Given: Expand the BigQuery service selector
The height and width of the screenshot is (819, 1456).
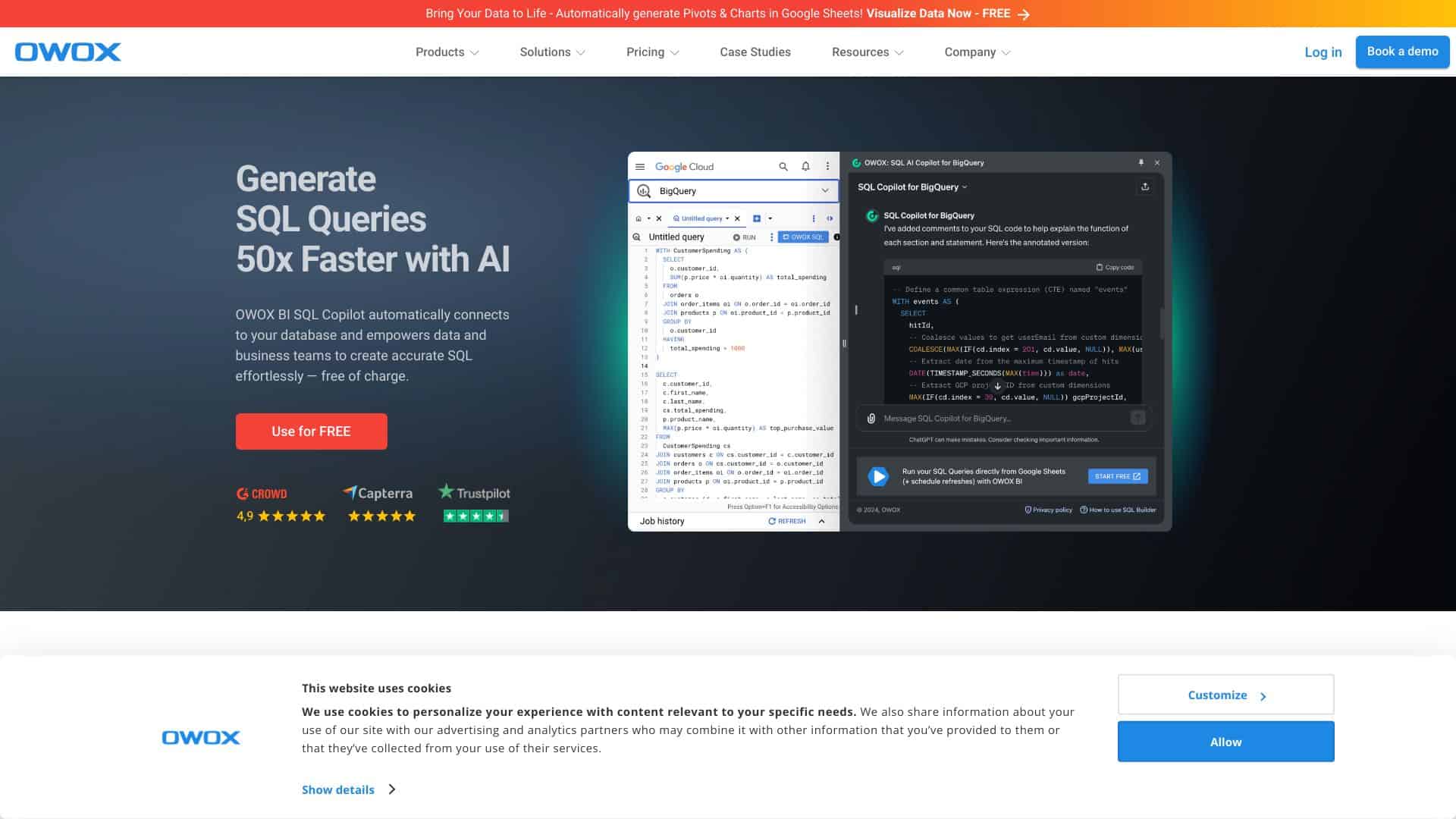Looking at the screenshot, I should pyautogui.click(x=825, y=190).
